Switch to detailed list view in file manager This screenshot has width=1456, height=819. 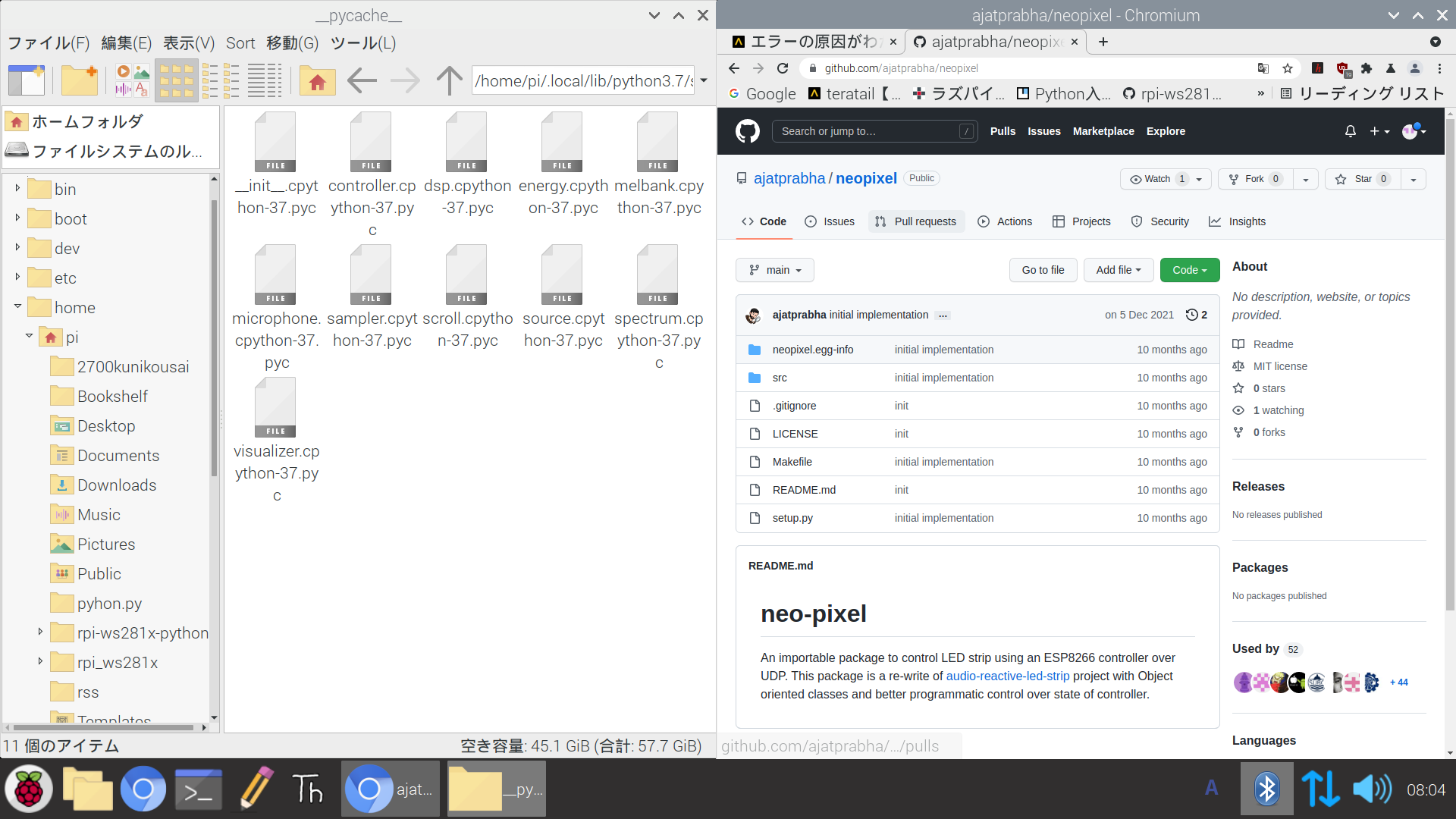[x=265, y=80]
